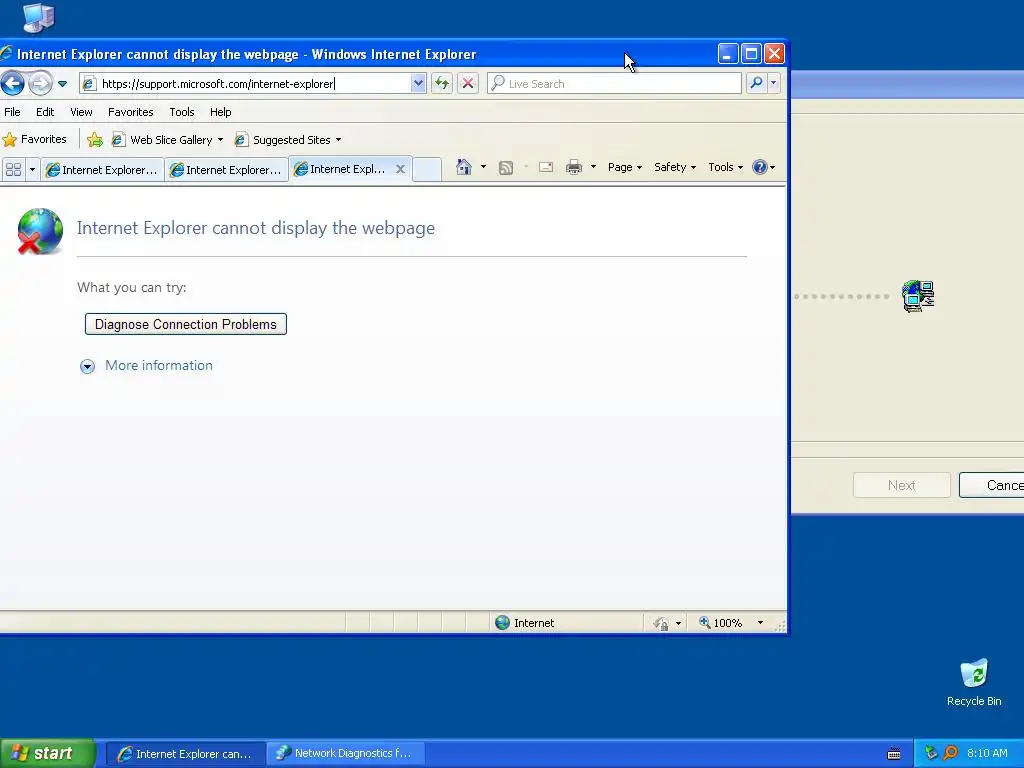This screenshot has height=768, width=1024.
Task: Click the globe error icon on page
Action: pos(40,231)
